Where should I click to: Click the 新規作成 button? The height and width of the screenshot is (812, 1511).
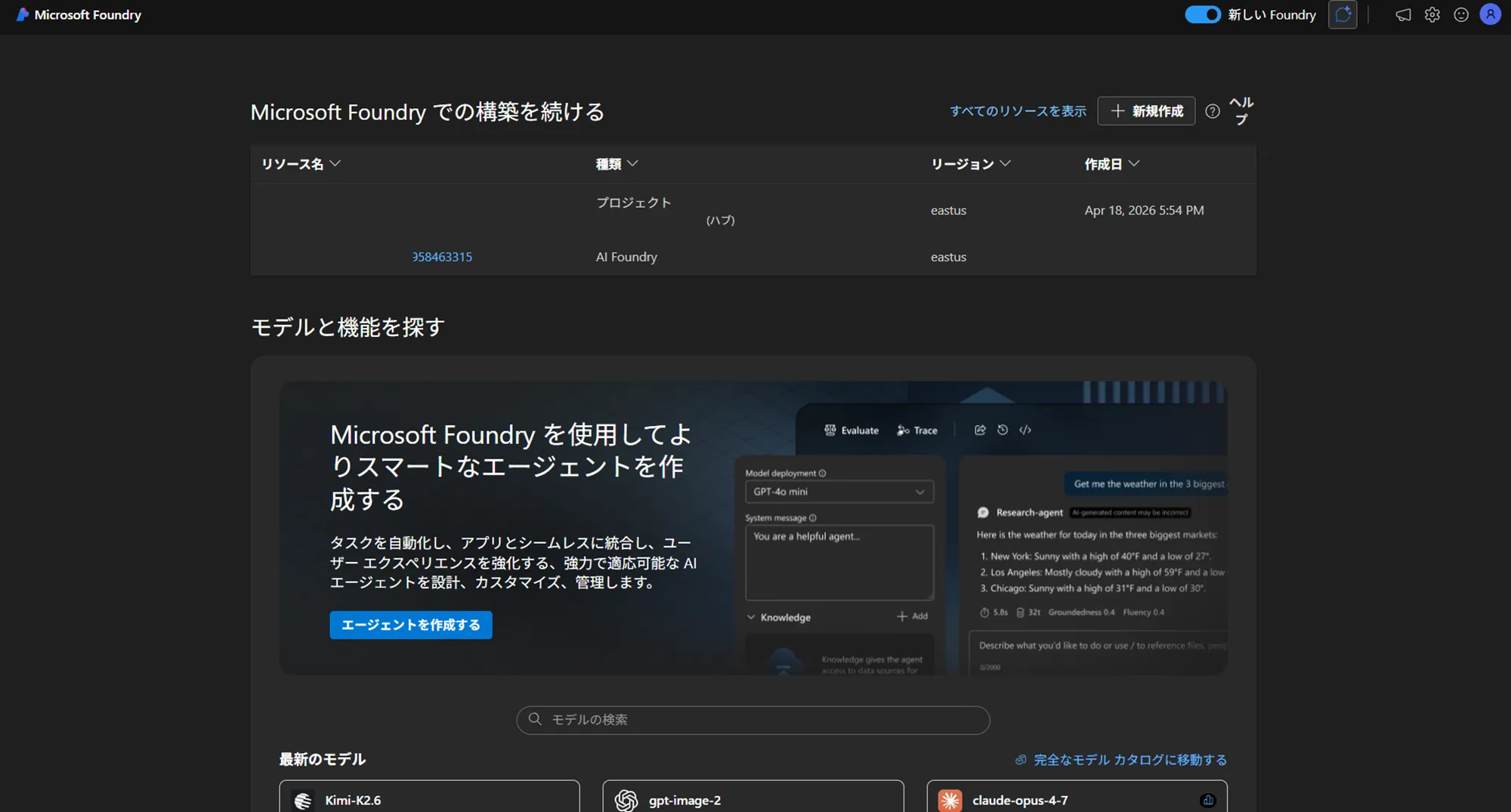pyautogui.click(x=1146, y=111)
